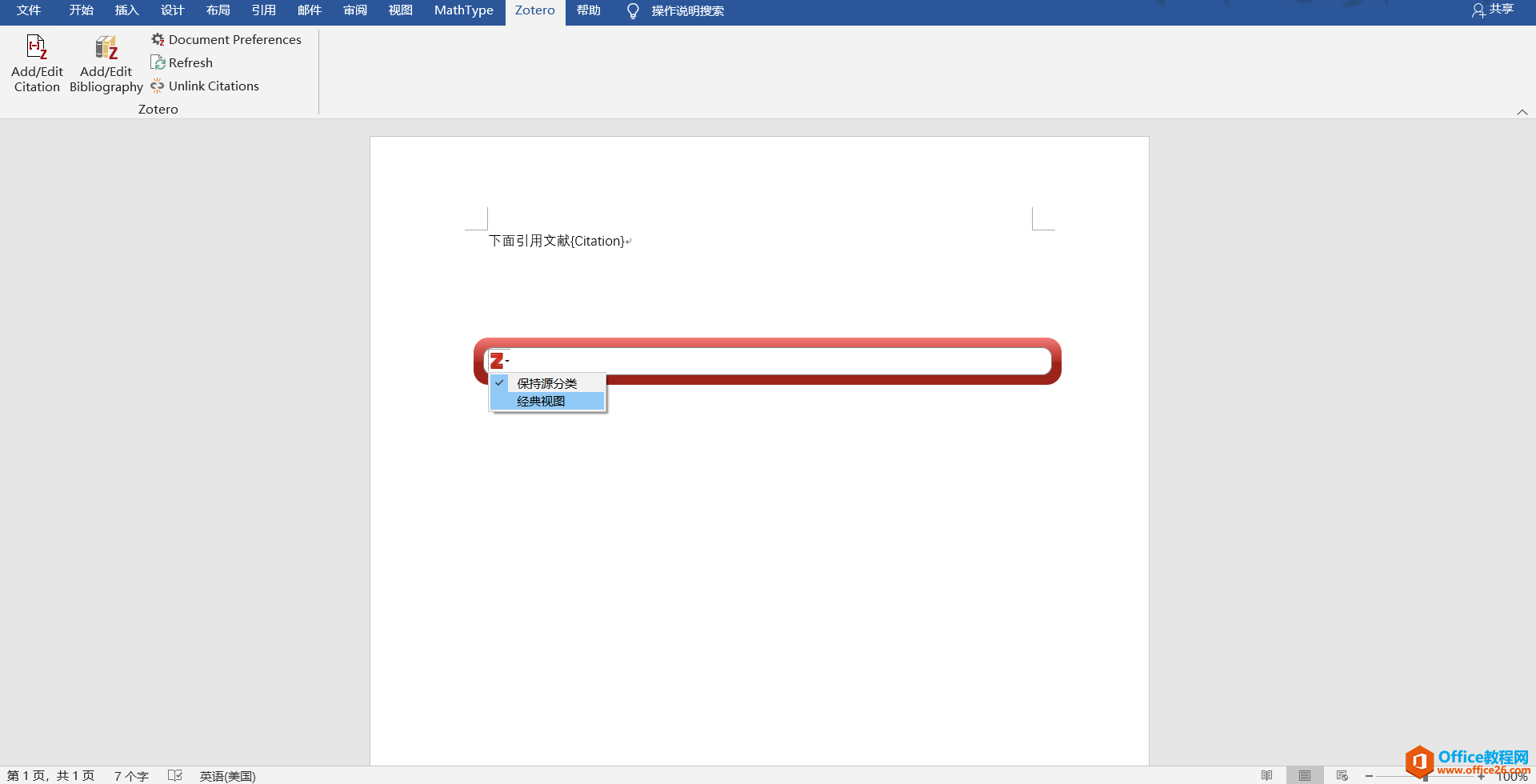This screenshot has width=1536, height=784.
Task: Click Unlink Citations
Action: point(205,86)
